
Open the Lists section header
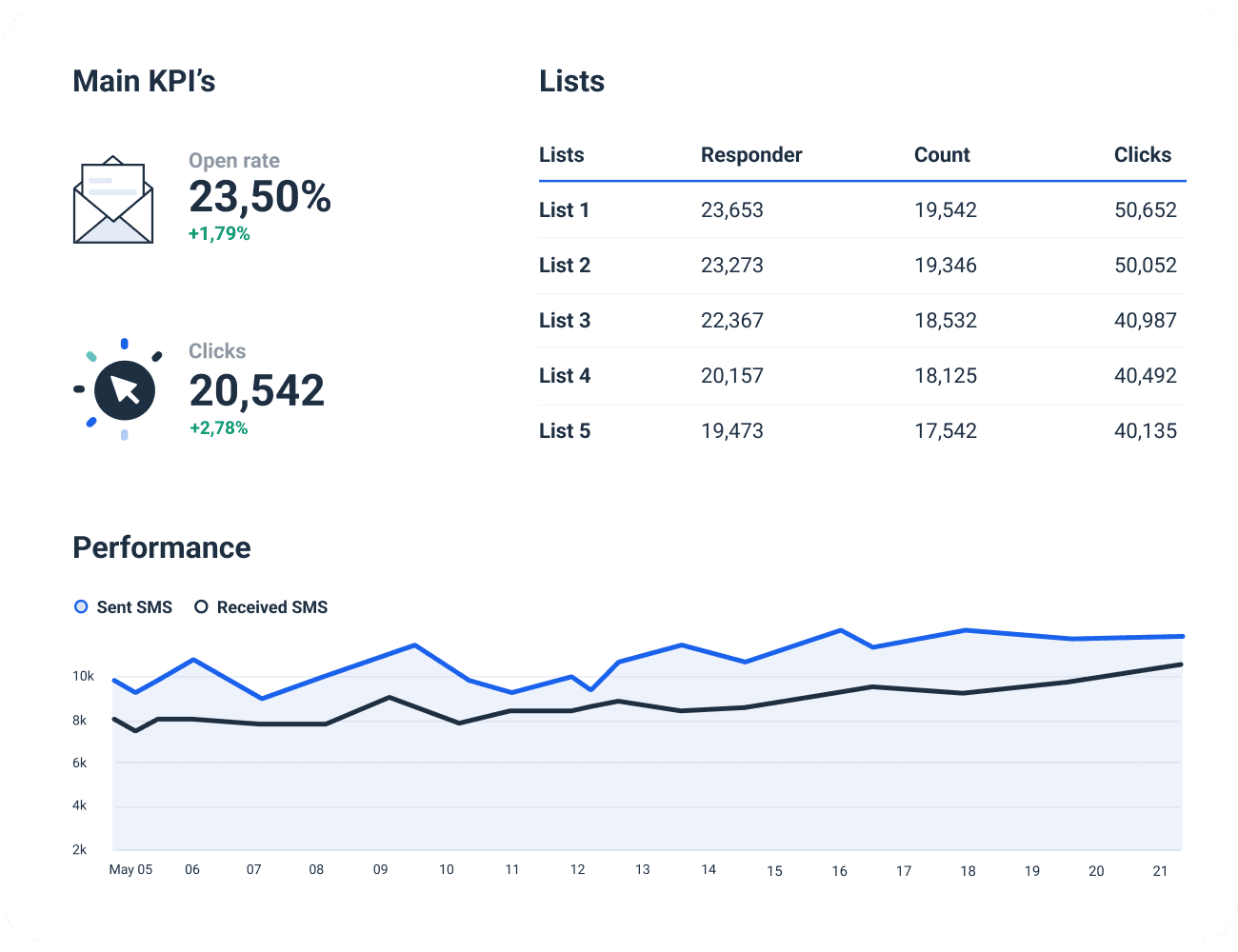[x=571, y=81]
